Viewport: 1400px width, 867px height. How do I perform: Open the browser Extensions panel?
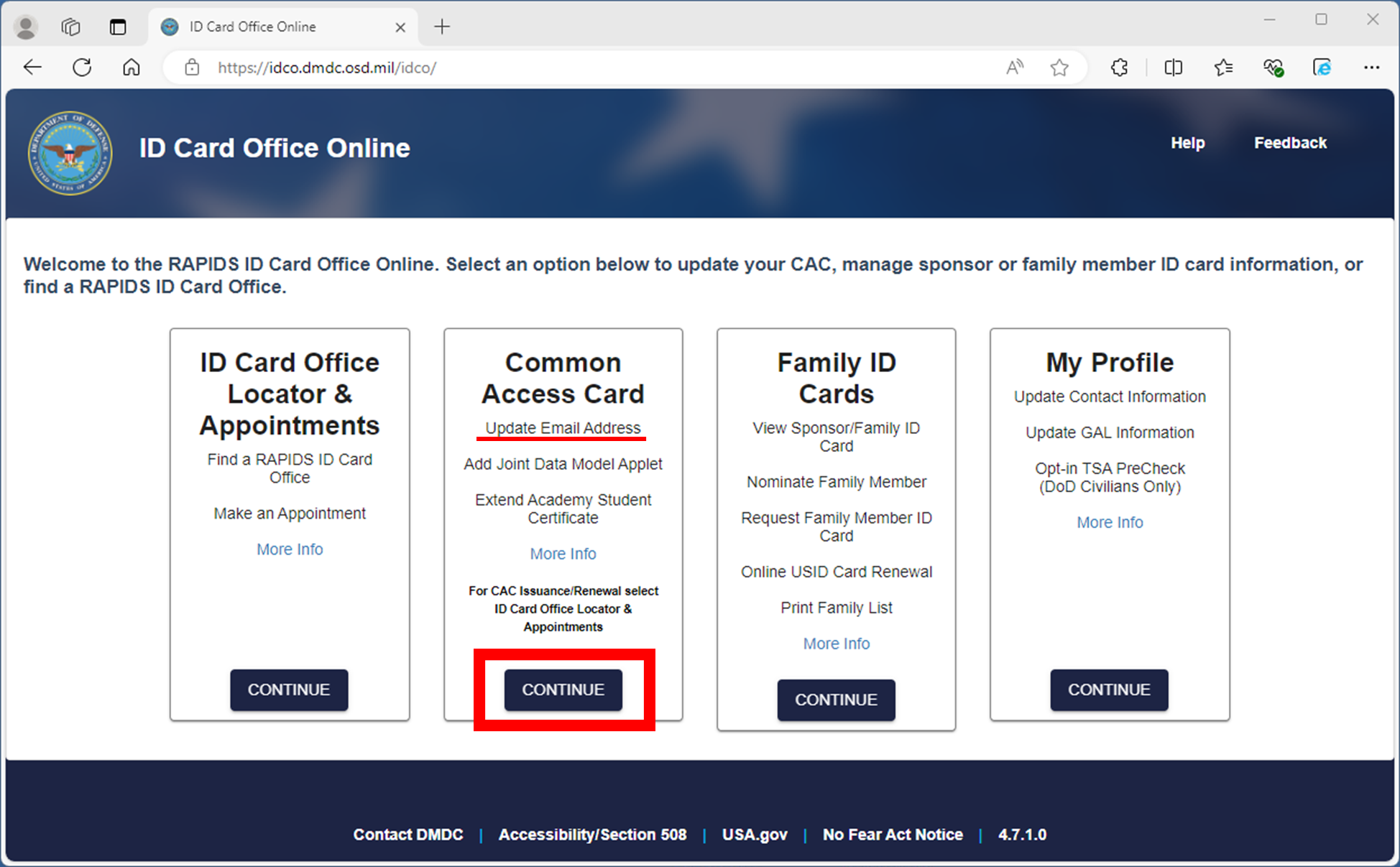(x=1118, y=67)
